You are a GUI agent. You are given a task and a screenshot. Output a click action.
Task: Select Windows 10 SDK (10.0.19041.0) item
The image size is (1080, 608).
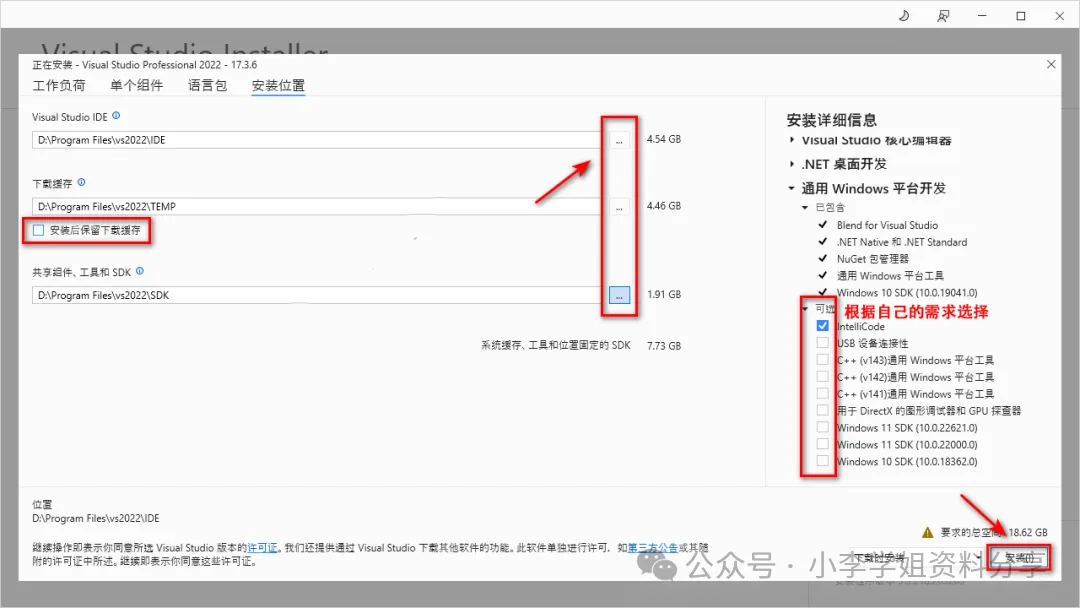pos(907,293)
